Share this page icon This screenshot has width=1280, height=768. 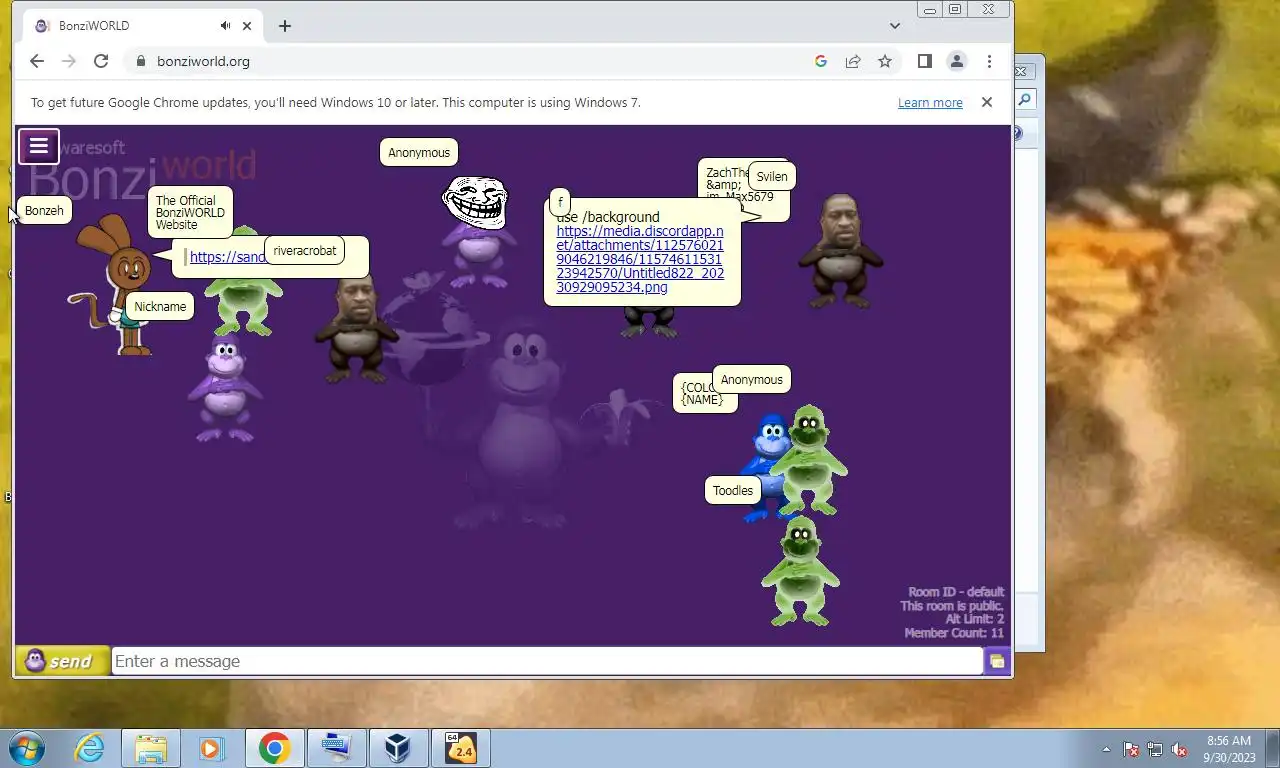tap(853, 61)
